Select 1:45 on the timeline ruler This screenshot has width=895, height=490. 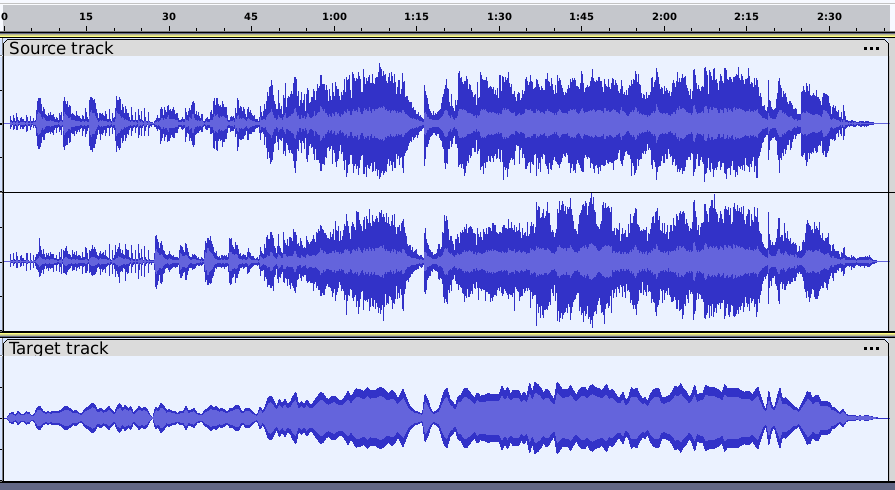coord(581,16)
